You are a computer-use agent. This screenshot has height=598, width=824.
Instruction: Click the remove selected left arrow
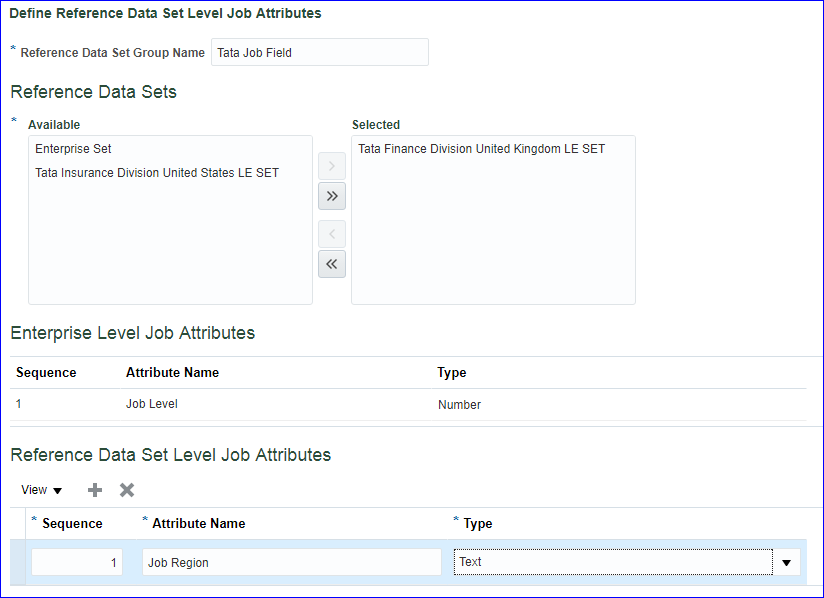coord(332,234)
